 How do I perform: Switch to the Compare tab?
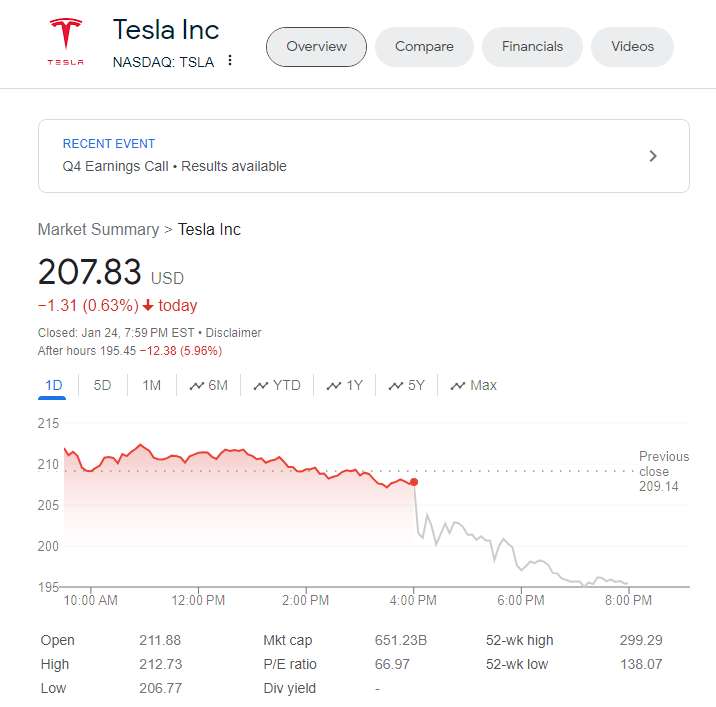click(x=424, y=47)
